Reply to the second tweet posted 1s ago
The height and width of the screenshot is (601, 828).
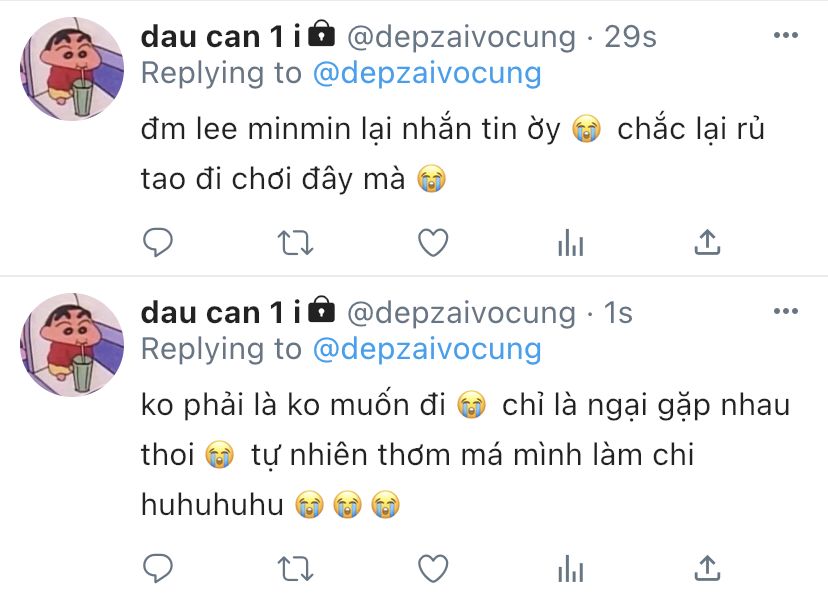point(158,568)
